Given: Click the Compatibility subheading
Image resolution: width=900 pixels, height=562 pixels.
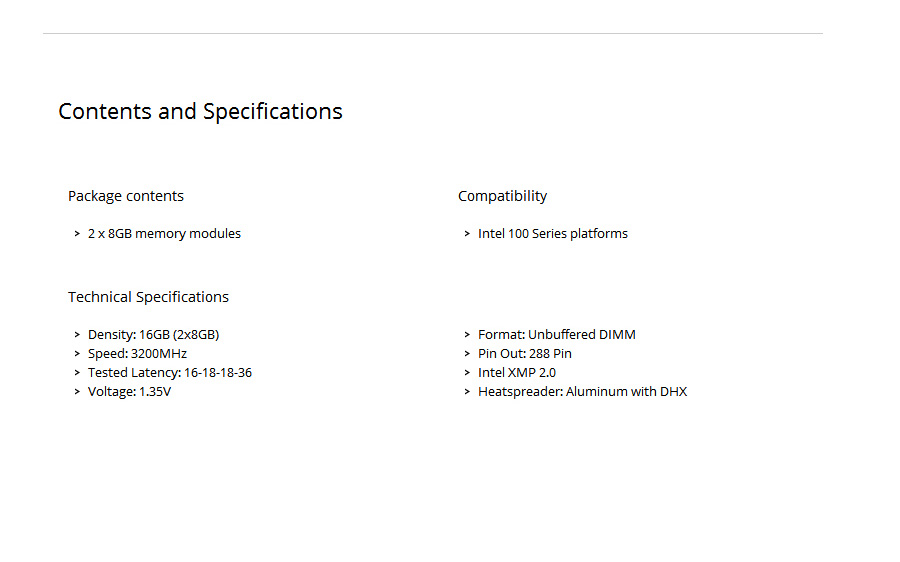Looking at the screenshot, I should 502,196.
